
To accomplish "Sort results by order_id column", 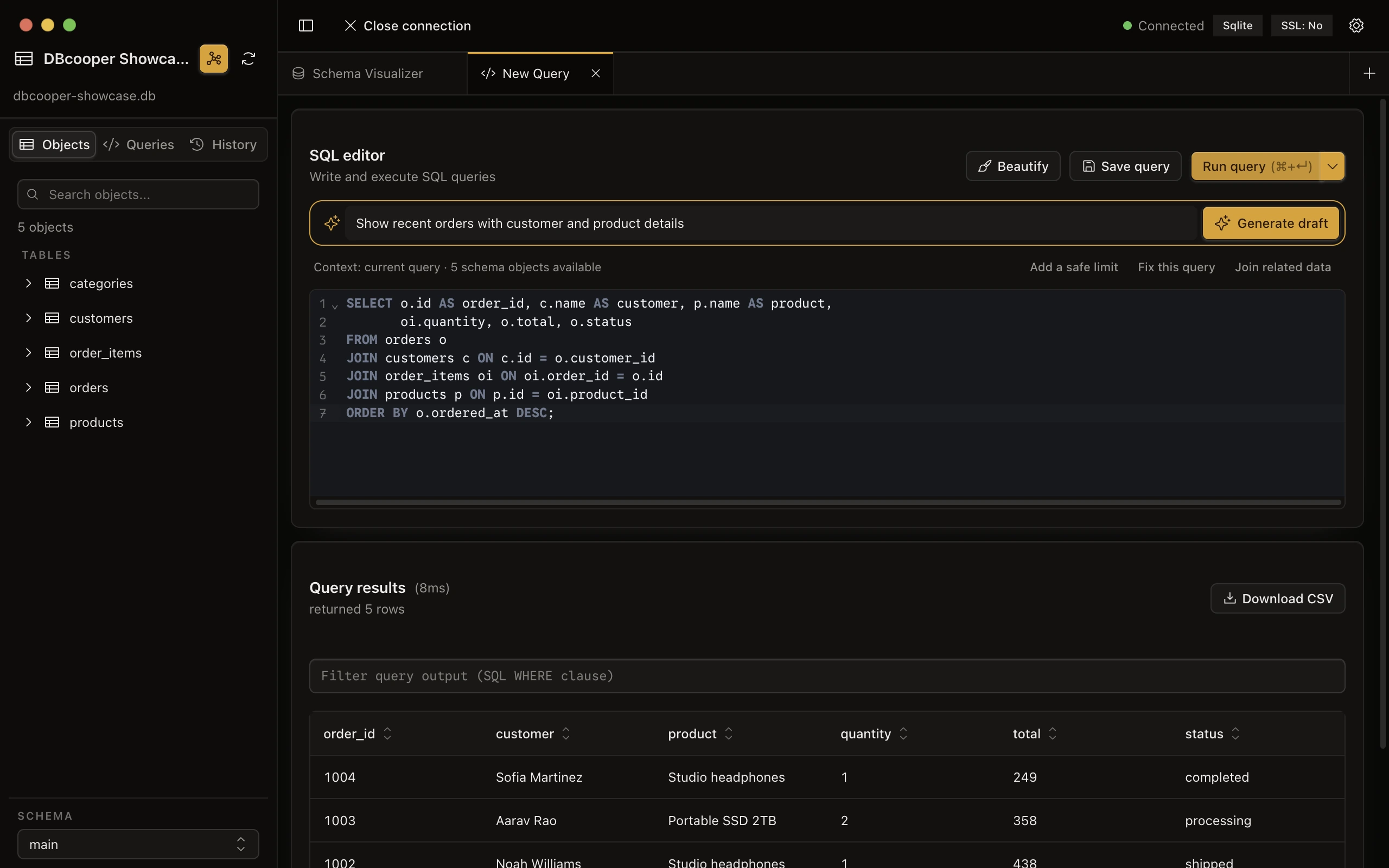I will (x=387, y=733).
